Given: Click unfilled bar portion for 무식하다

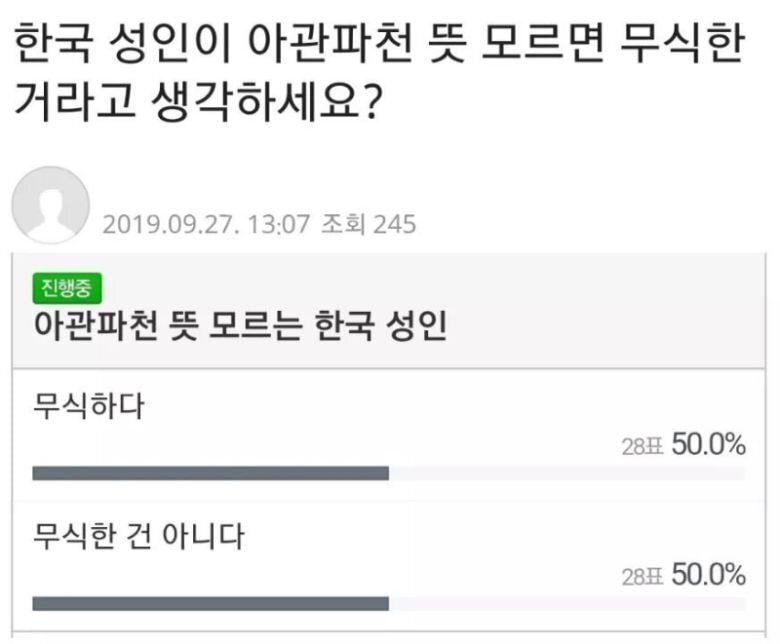Looking at the screenshot, I should tap(566, 473).
